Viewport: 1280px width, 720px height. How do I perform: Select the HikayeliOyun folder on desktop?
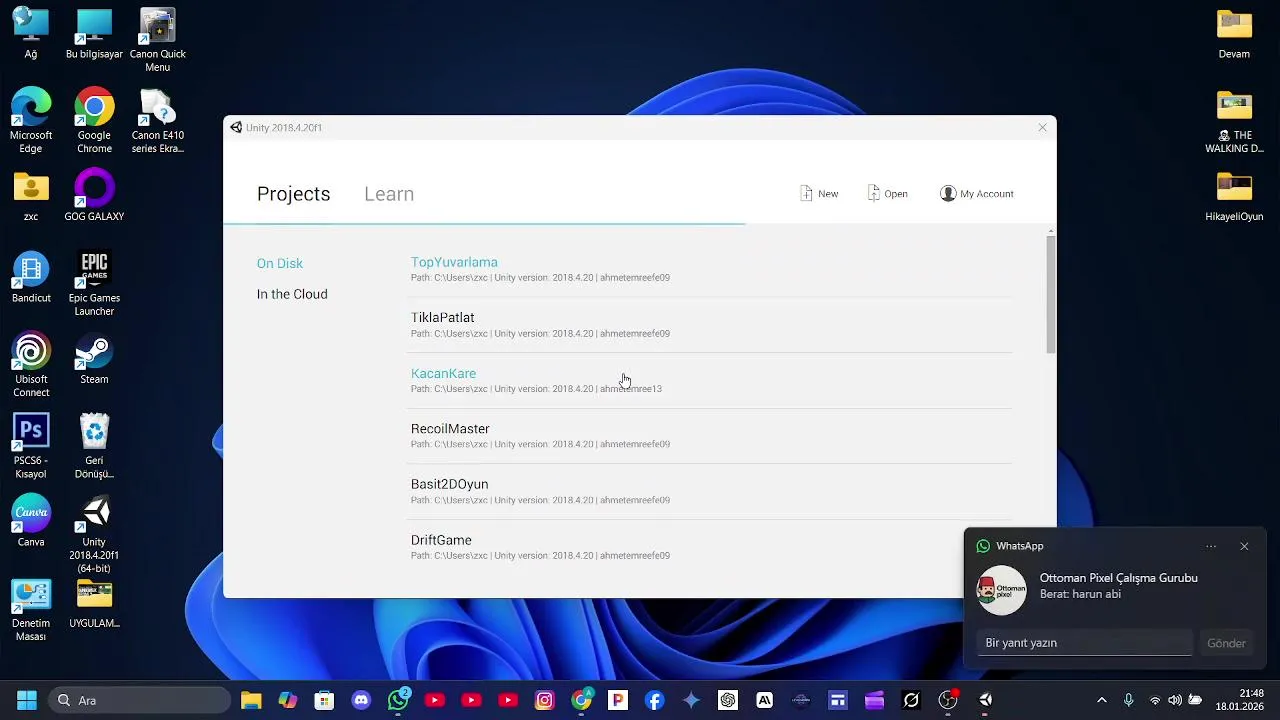[x=1234, y=196]
